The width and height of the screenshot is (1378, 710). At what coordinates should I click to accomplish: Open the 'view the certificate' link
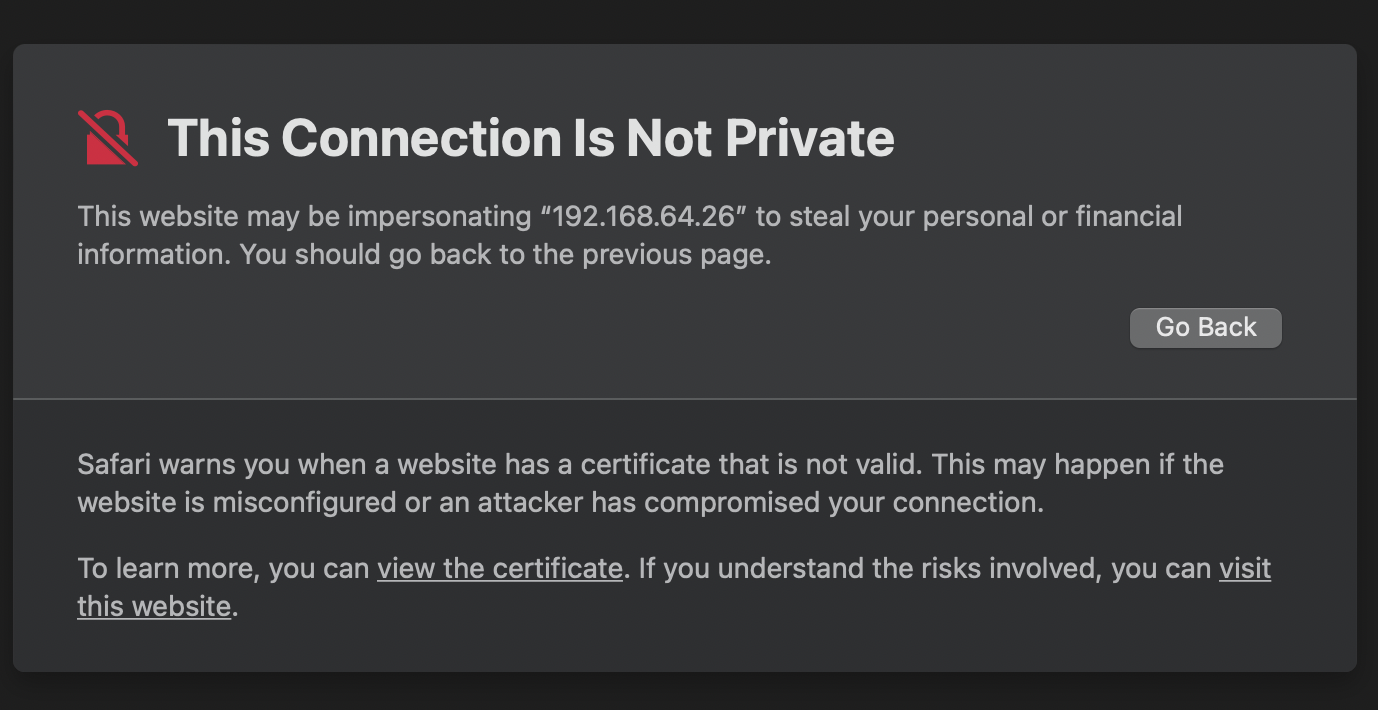pyautogui.click(x=500, y=568)
